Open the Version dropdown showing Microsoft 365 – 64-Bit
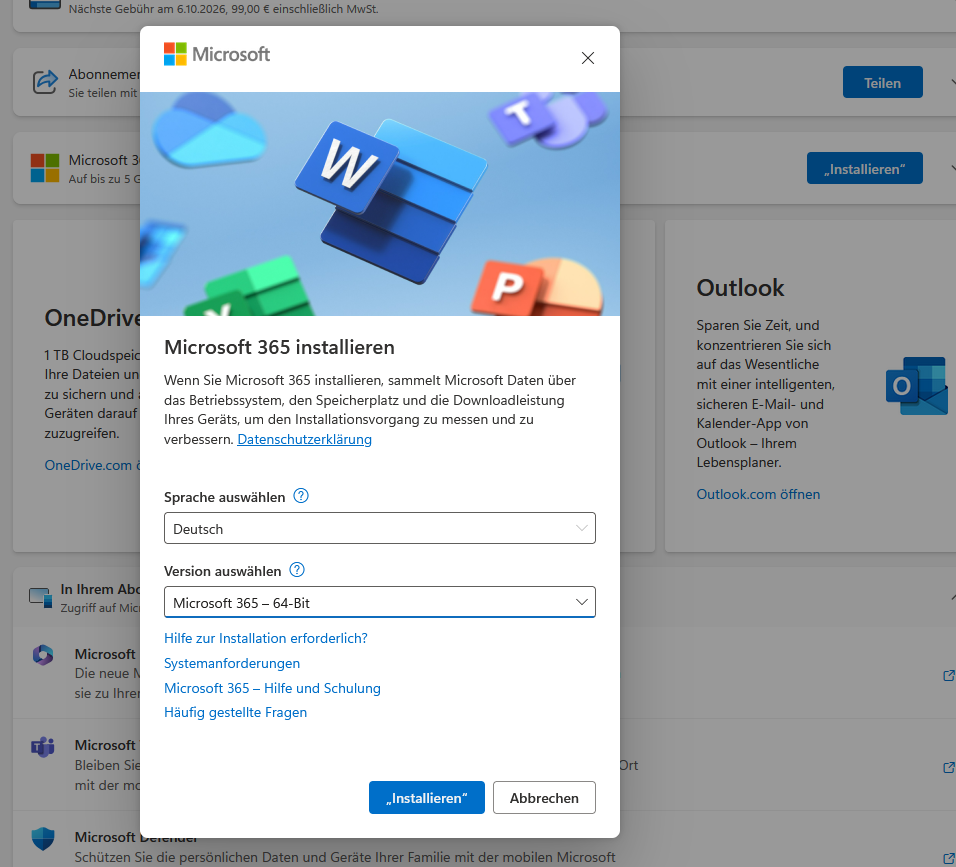The width and height of the screenshot is (956, 867). tap(379, 602)
